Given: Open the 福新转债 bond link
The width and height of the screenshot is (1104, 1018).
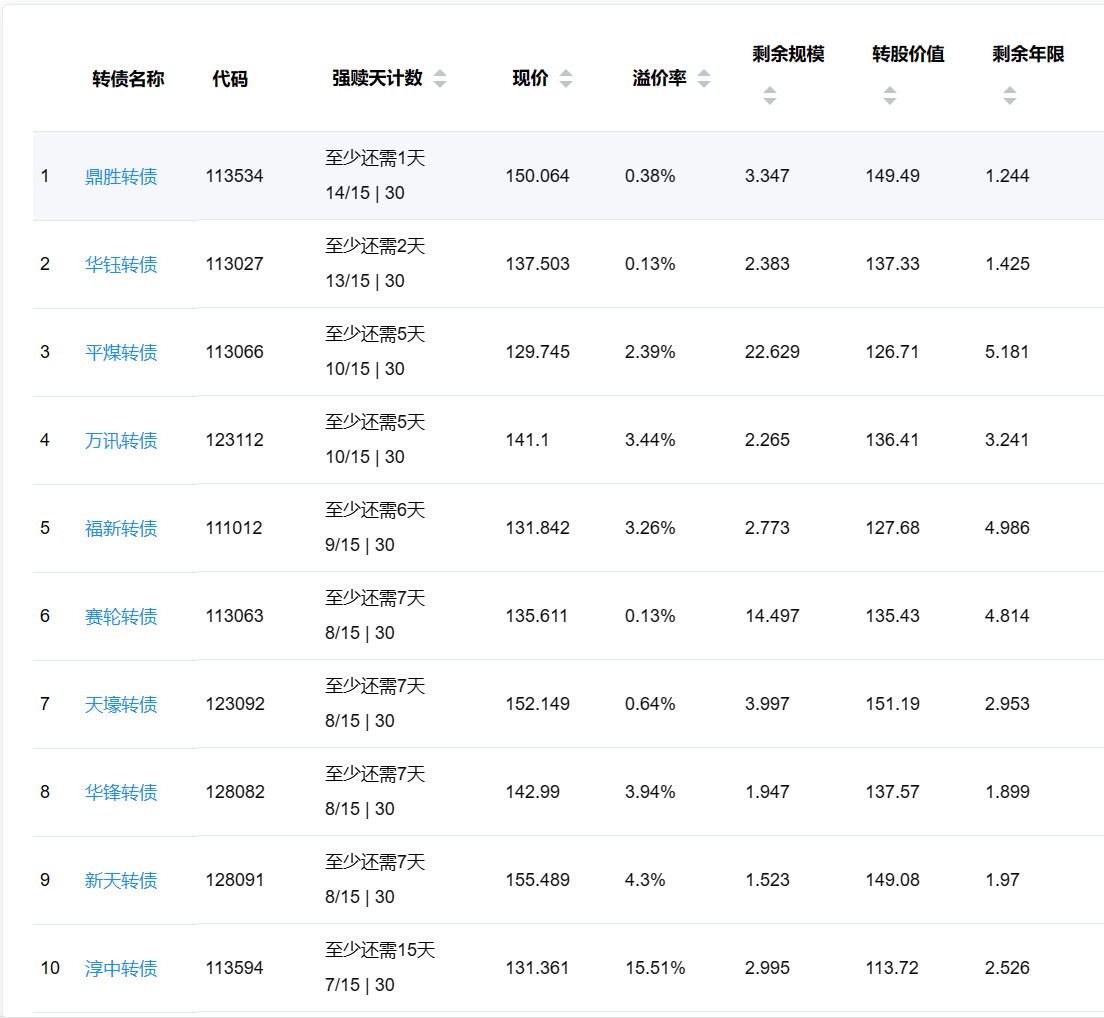Looking at the screenshot, I should point(121,529).
